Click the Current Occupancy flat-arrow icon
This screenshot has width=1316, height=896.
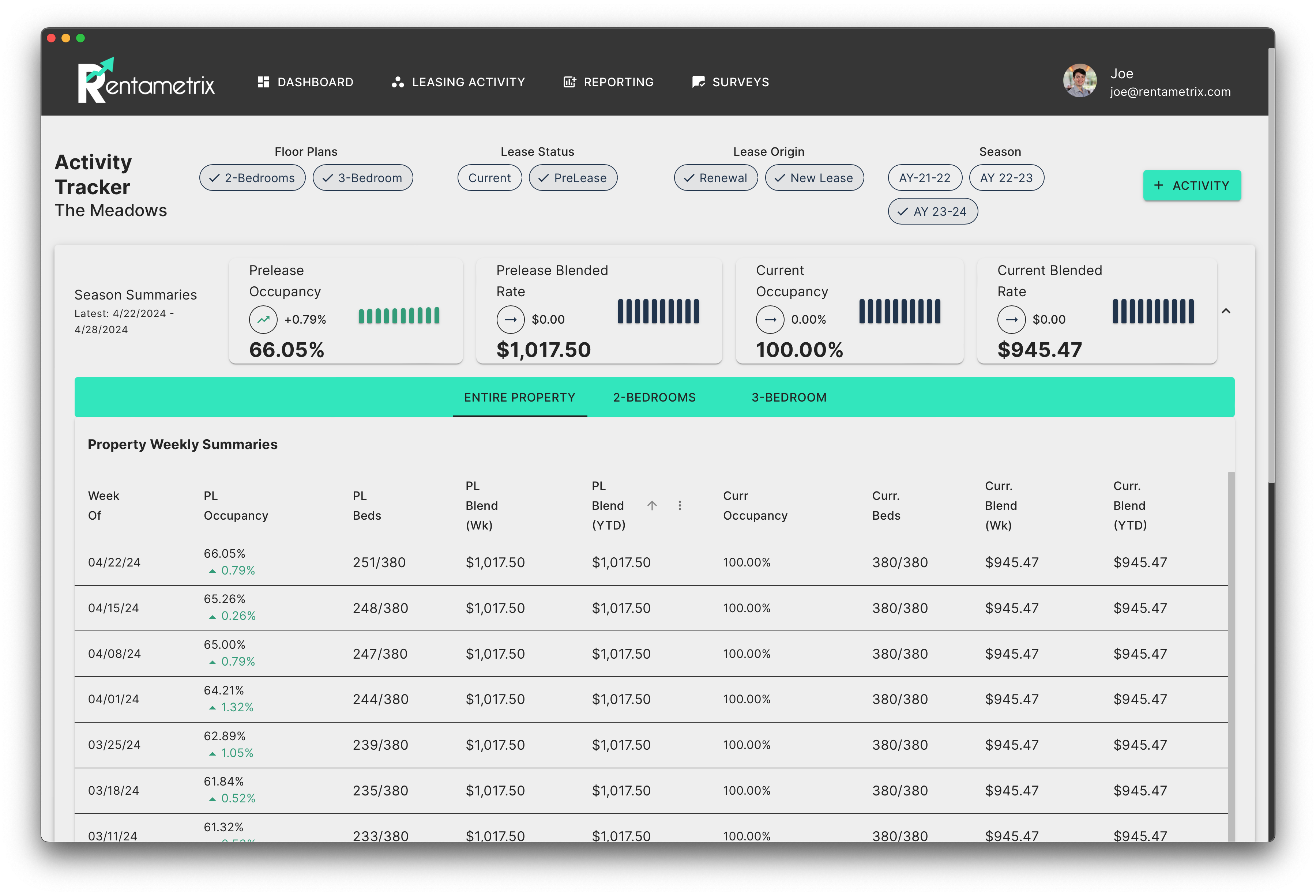click(x=770, y=319)
